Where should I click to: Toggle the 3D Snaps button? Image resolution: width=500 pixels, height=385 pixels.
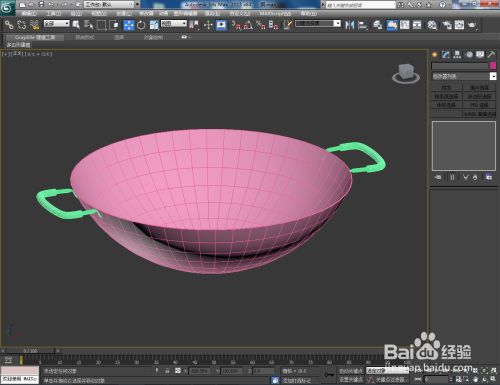tap(236, 25)
